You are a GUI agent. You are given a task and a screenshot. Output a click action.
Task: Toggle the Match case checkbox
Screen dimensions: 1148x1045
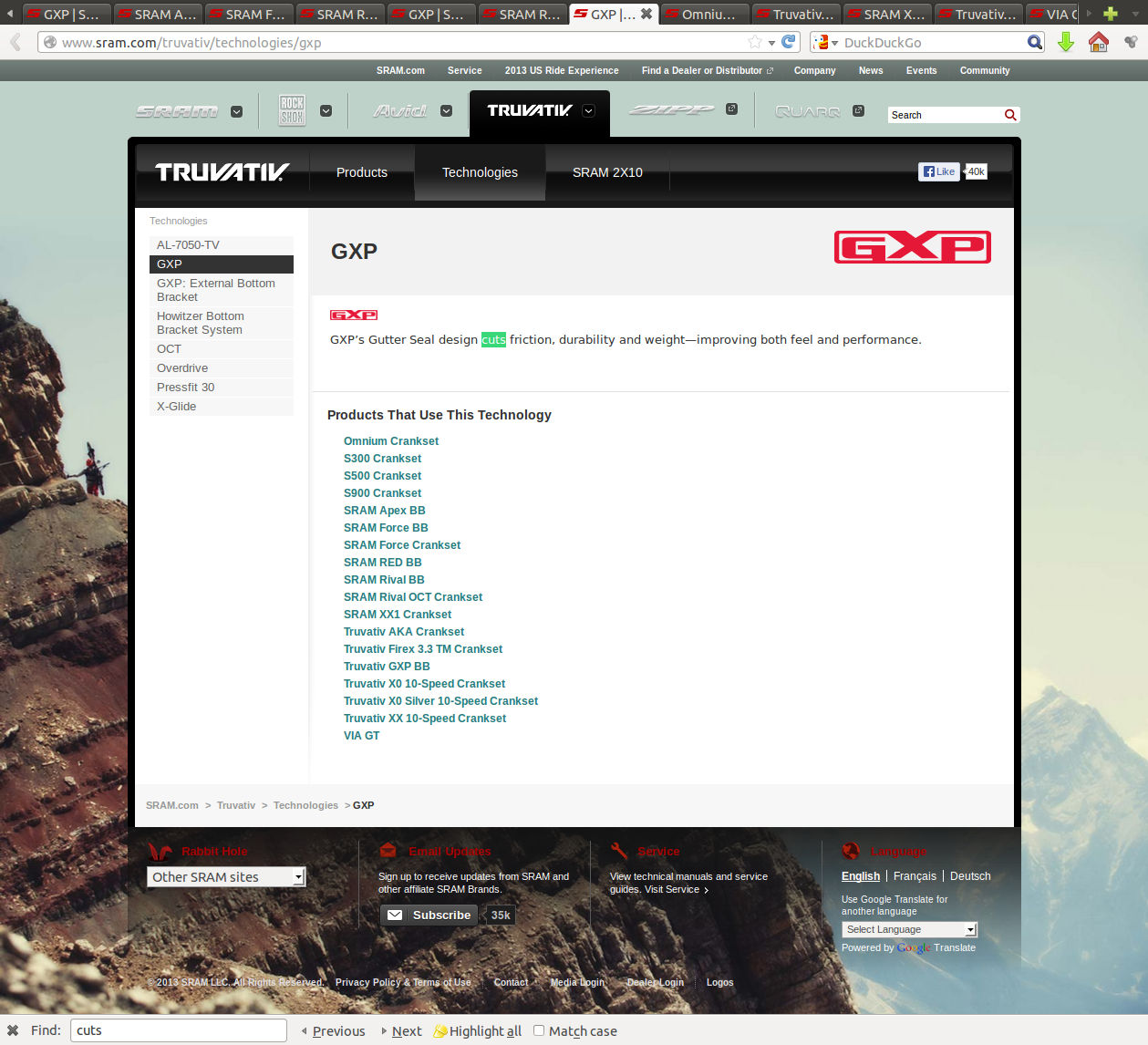click(539, 1030)
